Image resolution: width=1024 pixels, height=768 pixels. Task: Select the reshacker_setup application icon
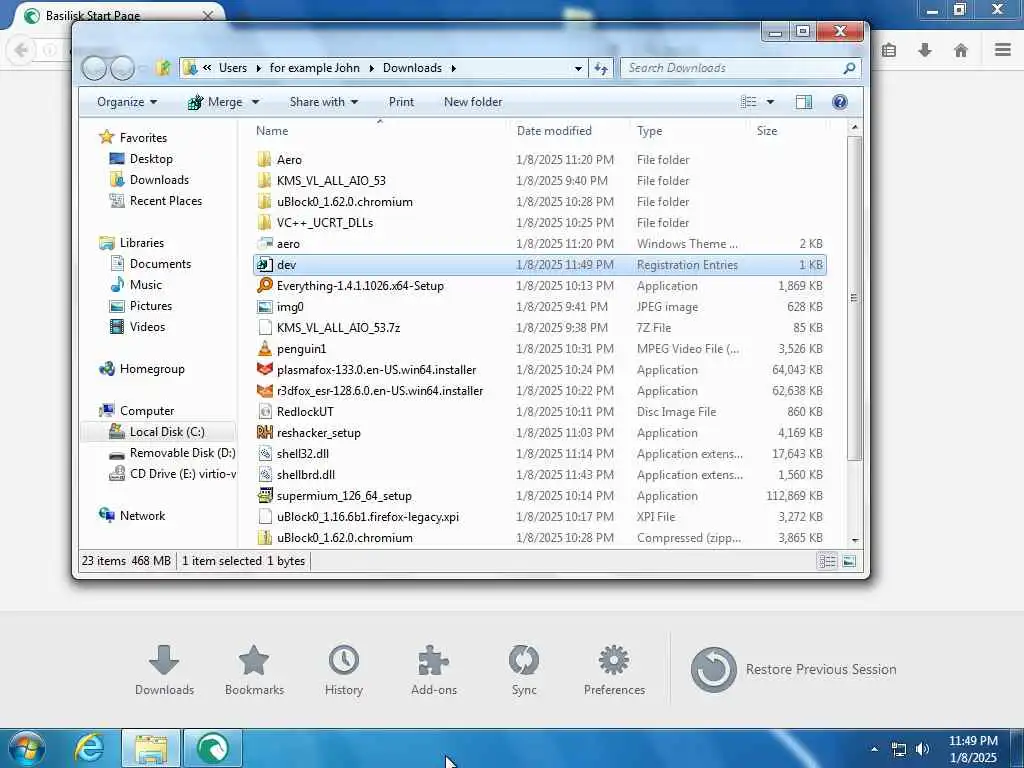click(264, 432)
